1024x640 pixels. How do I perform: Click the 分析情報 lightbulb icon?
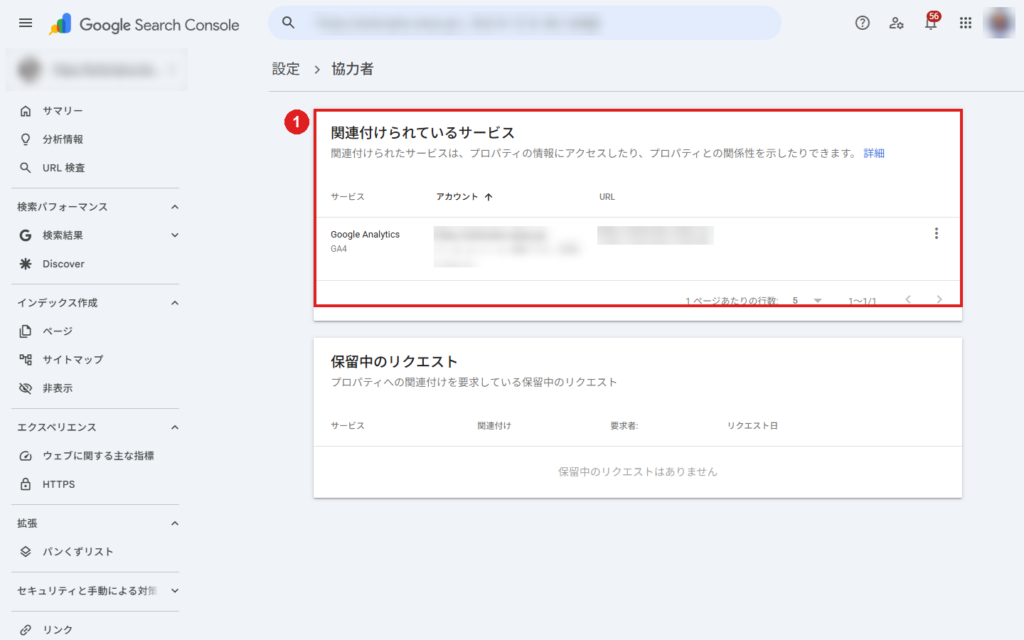(25, 139)
